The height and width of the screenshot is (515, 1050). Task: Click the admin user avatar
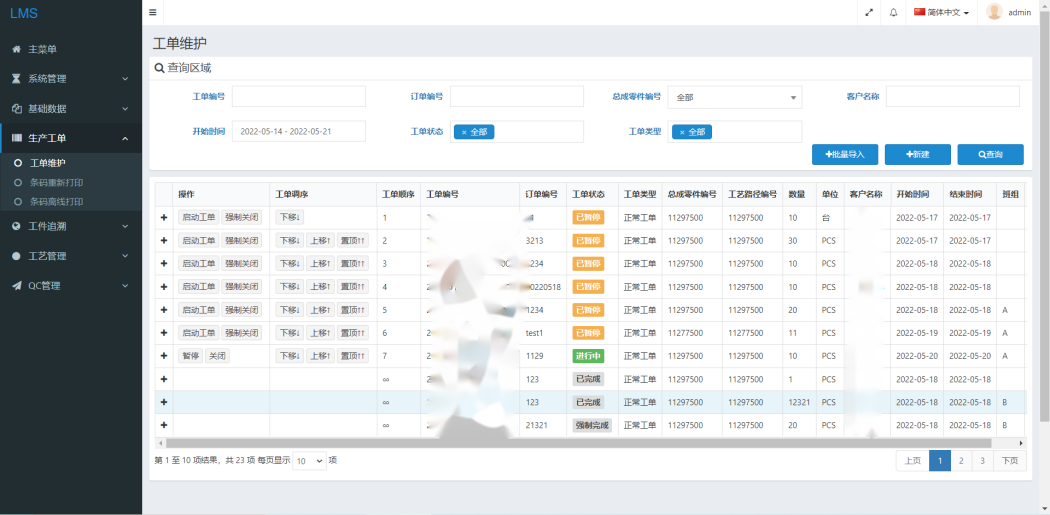[x=994, y=12]
